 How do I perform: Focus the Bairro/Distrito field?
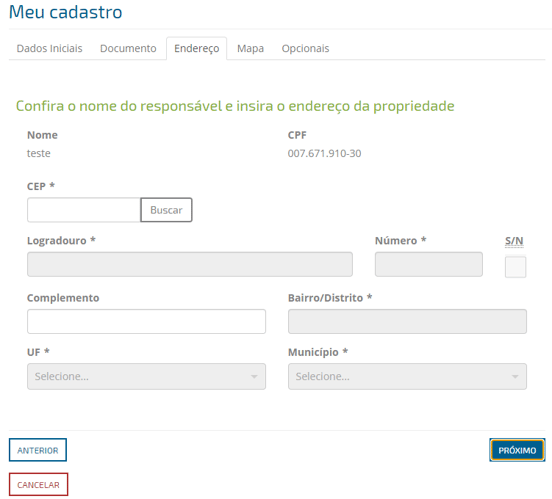(407, 322)
